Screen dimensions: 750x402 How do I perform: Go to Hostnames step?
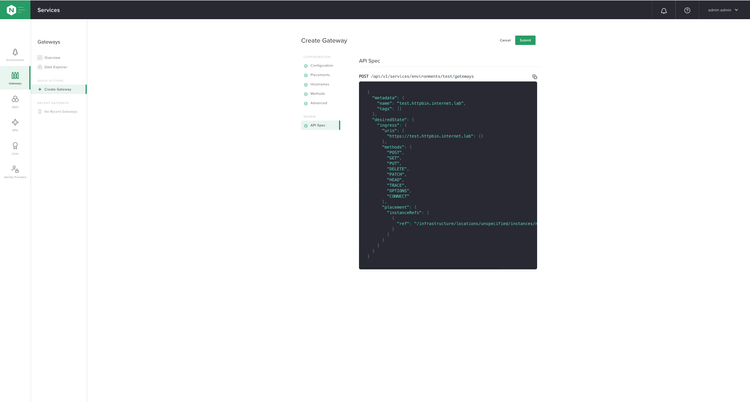(317, 84)
